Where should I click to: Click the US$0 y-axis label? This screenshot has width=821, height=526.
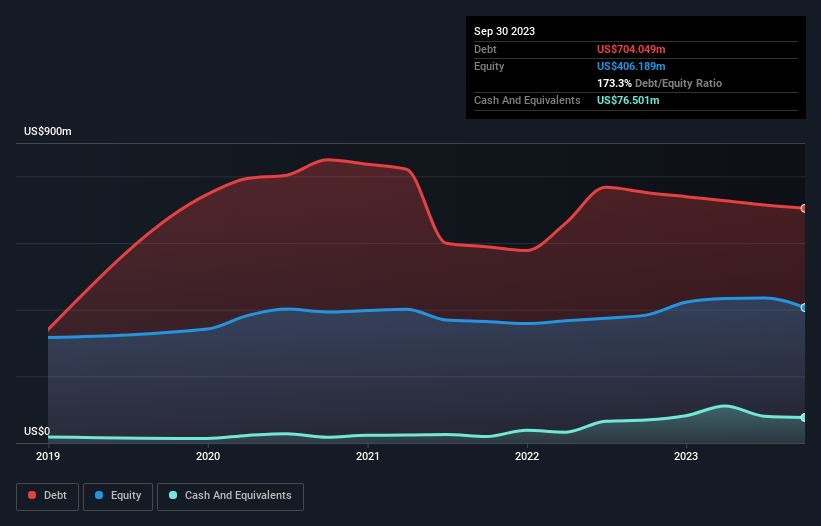pos(37,431)
